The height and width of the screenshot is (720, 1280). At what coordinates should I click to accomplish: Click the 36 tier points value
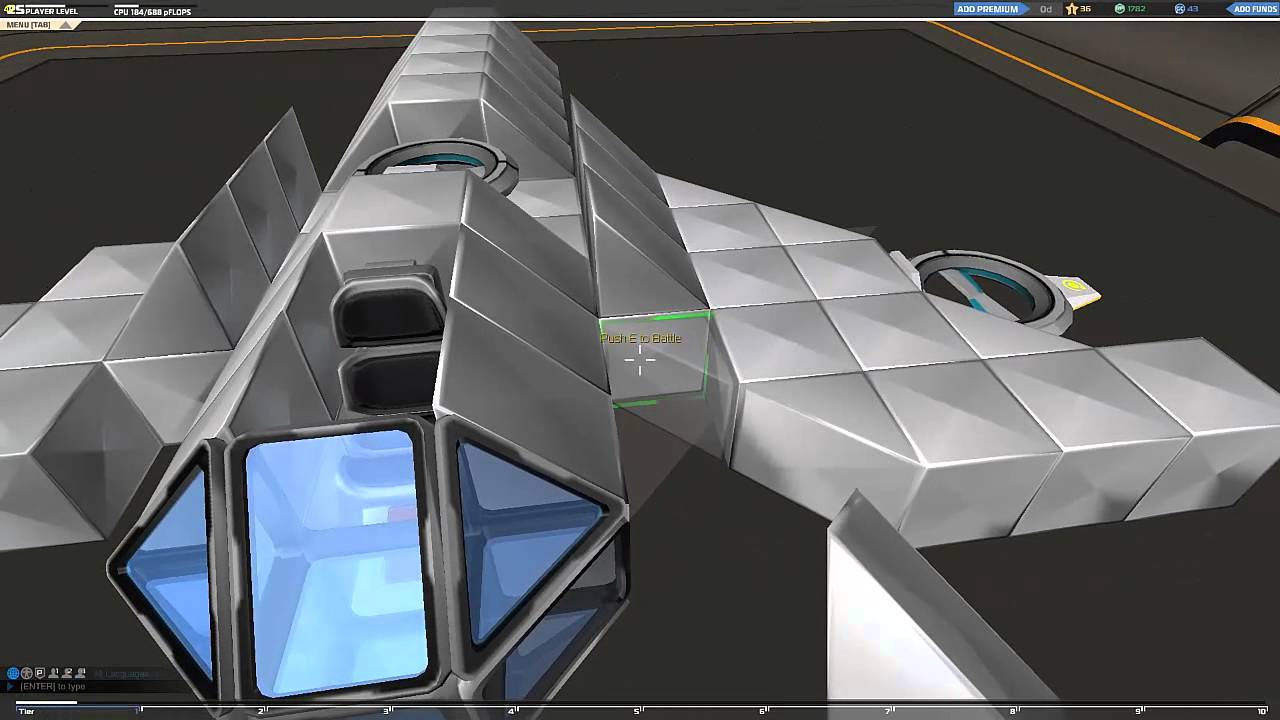1086,9
